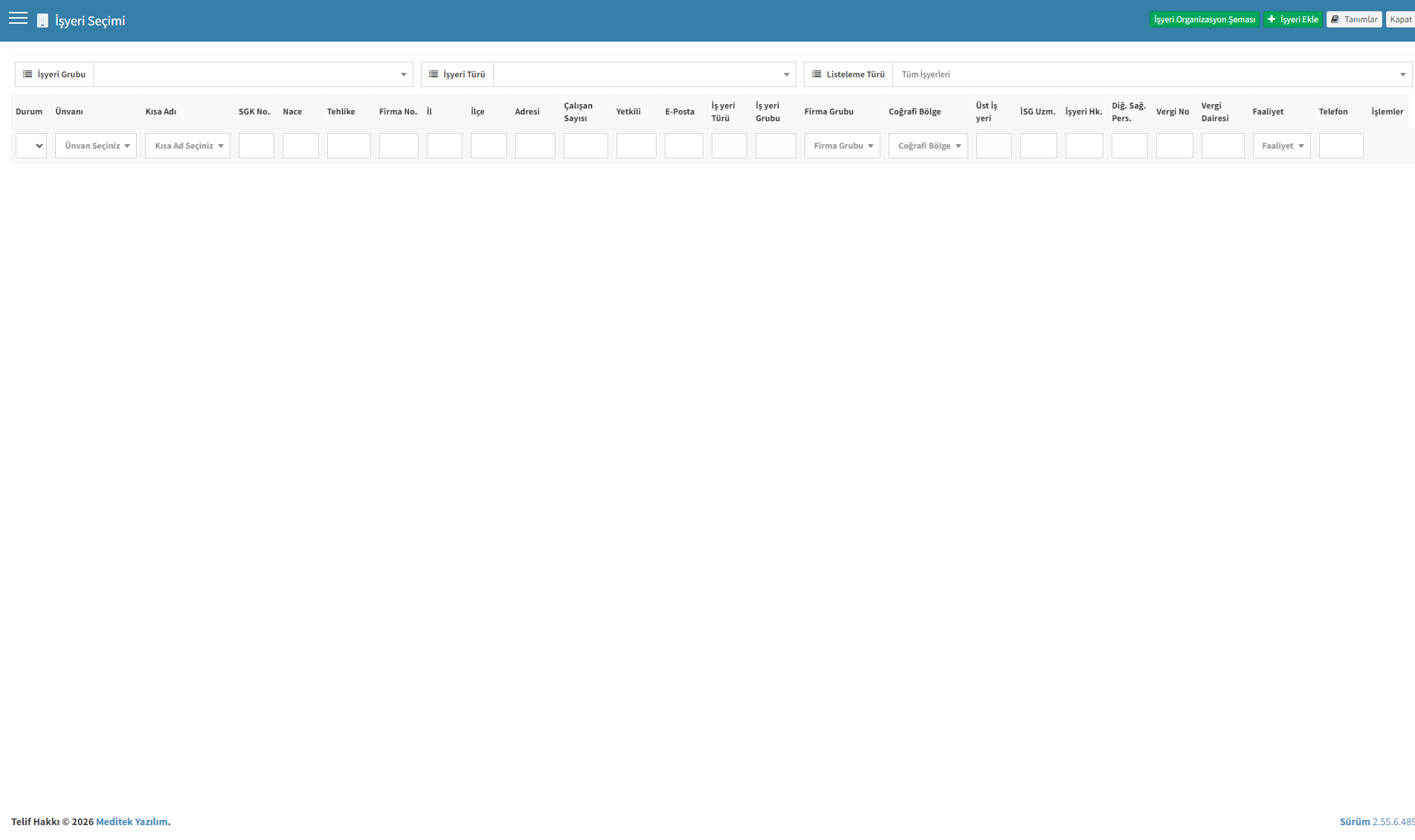The image size is (1415, 840).
Task: Open the hamburger menu
Action: pos(18,19)
